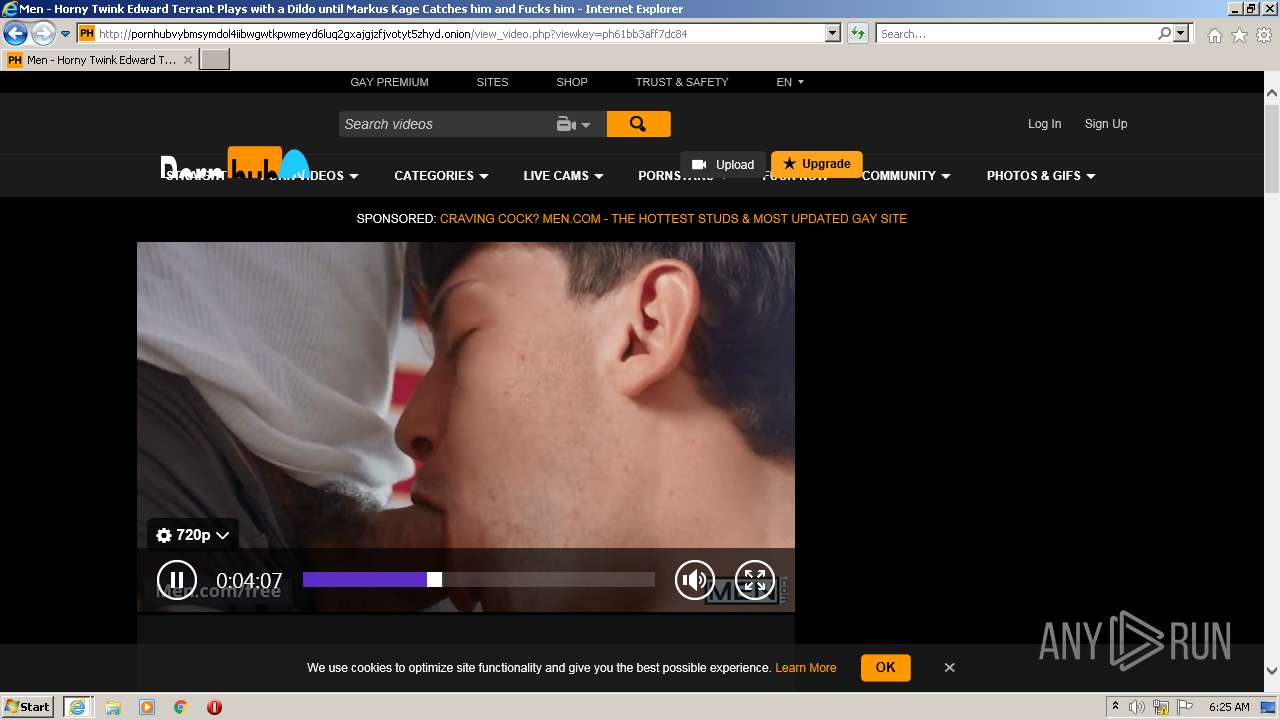Open the TRUST & SAFETY link
This screenshot has width=1280, height=720.
point(682,82)
